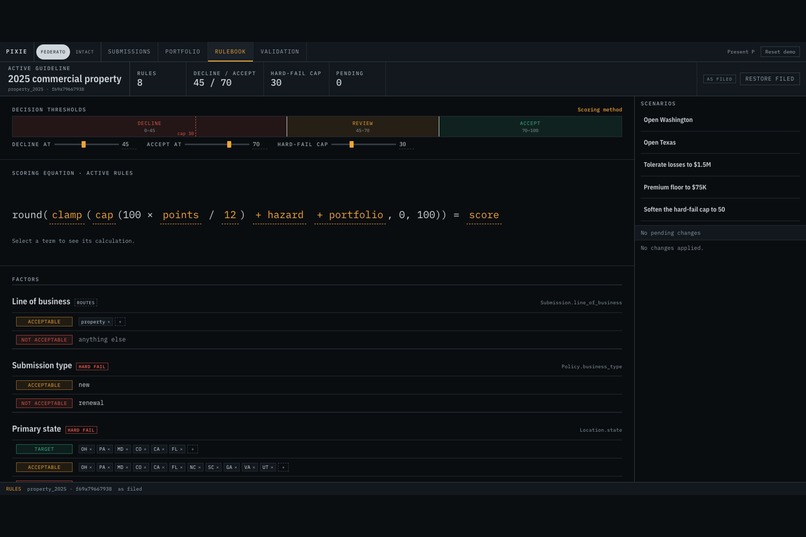This screenshot has height=537, width=806.
Task: Click the 'renewal' value under Submission type
Action: (x=91, y=403)
